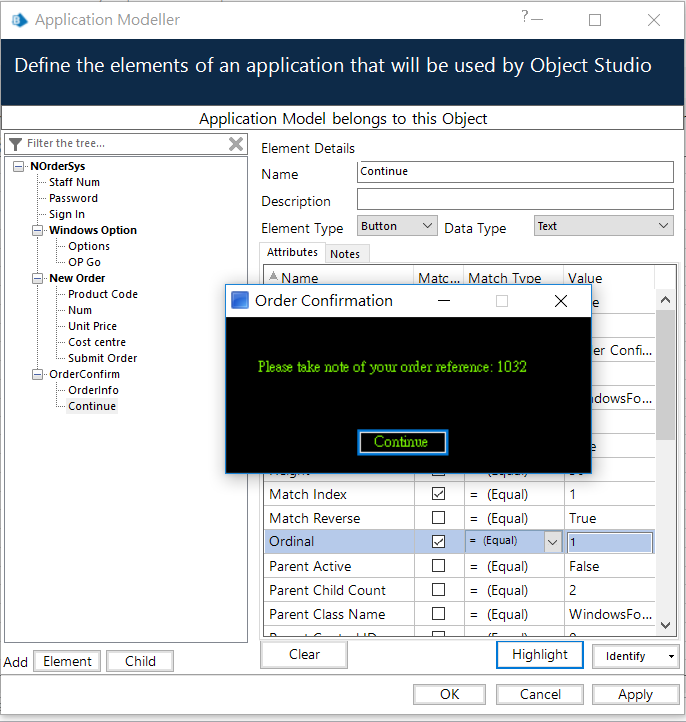This screenshot has width=686, height=722.
Task: Open the help question mark
Action: (x=525, y=17)
